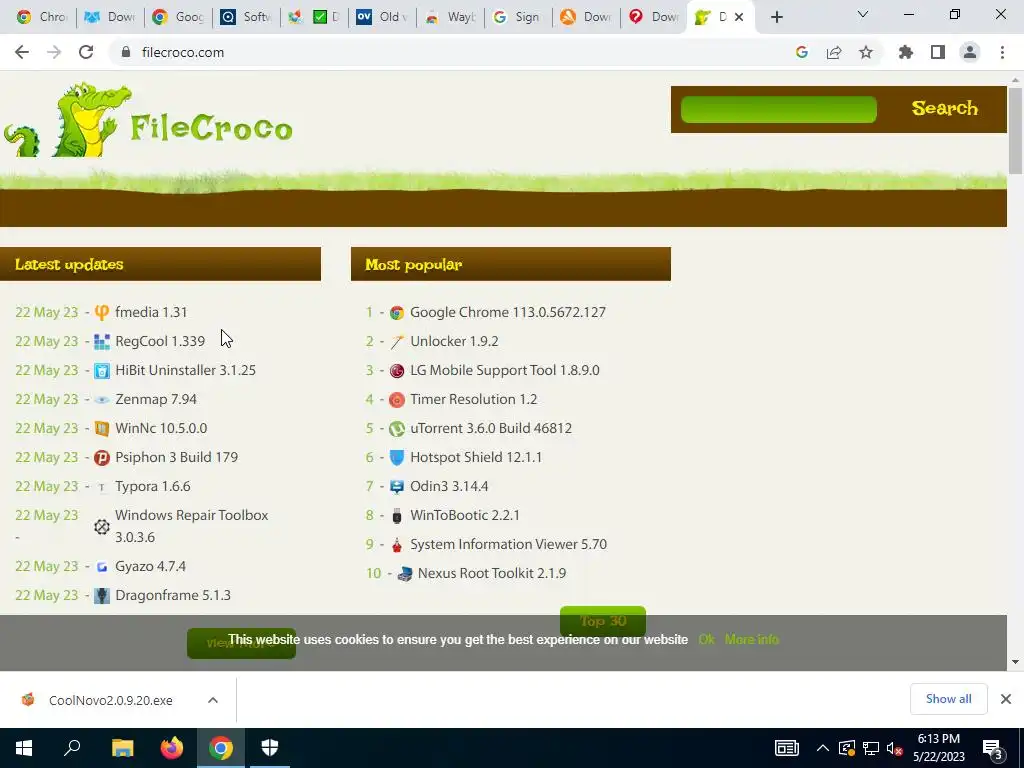Open the Chrome profile avatar
Image resolution: width=1024 pixels, height=768 pixels.
pos(970,52)
